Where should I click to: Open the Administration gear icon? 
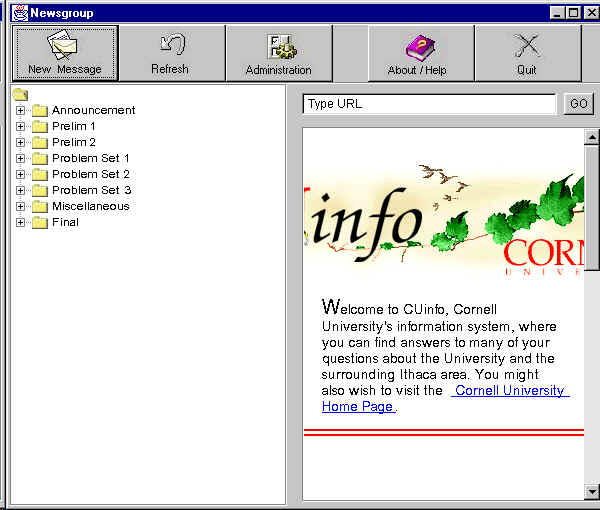[x=278, y=46]
